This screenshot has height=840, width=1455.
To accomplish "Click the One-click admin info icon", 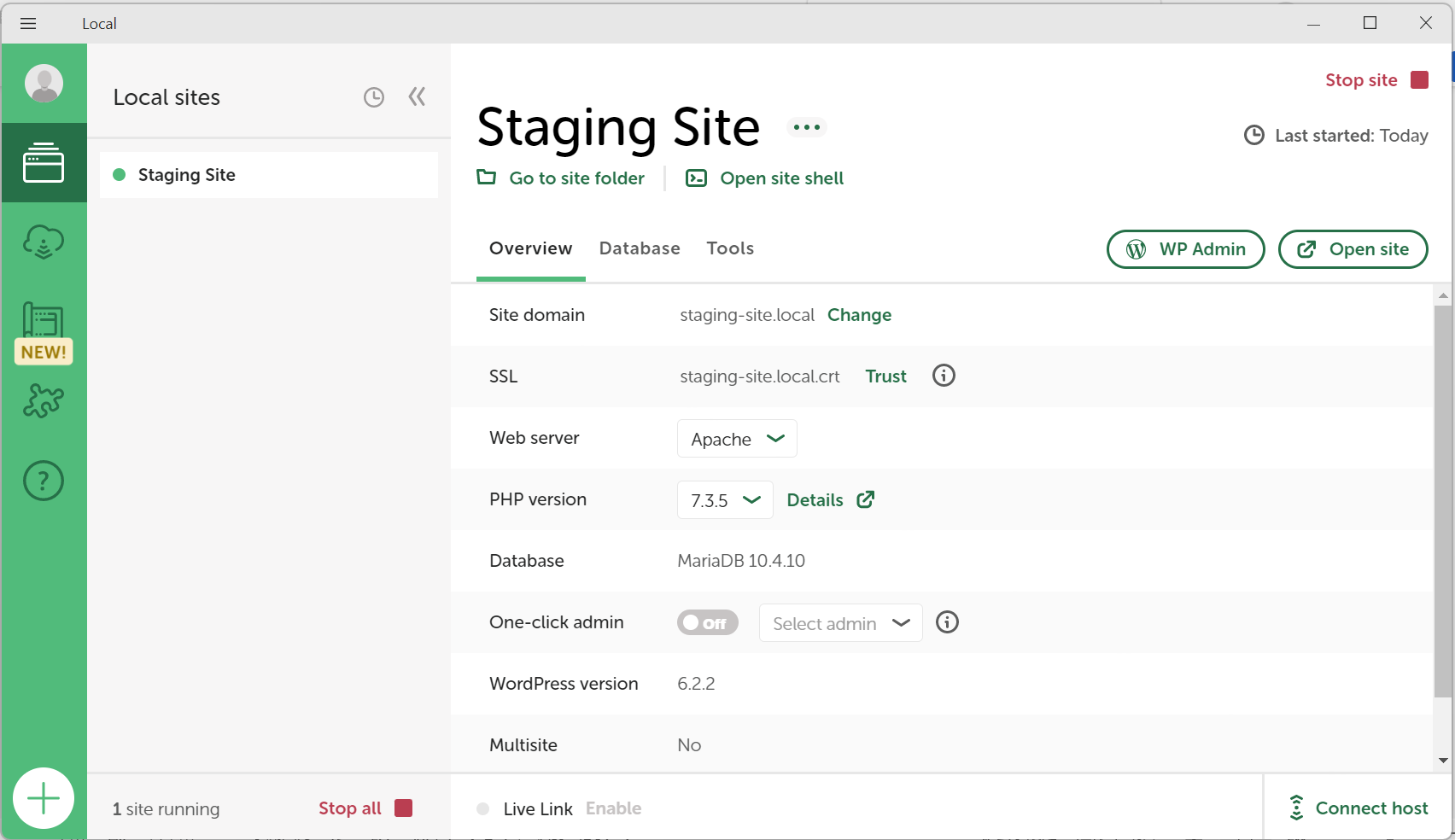I will click(947, 622).
